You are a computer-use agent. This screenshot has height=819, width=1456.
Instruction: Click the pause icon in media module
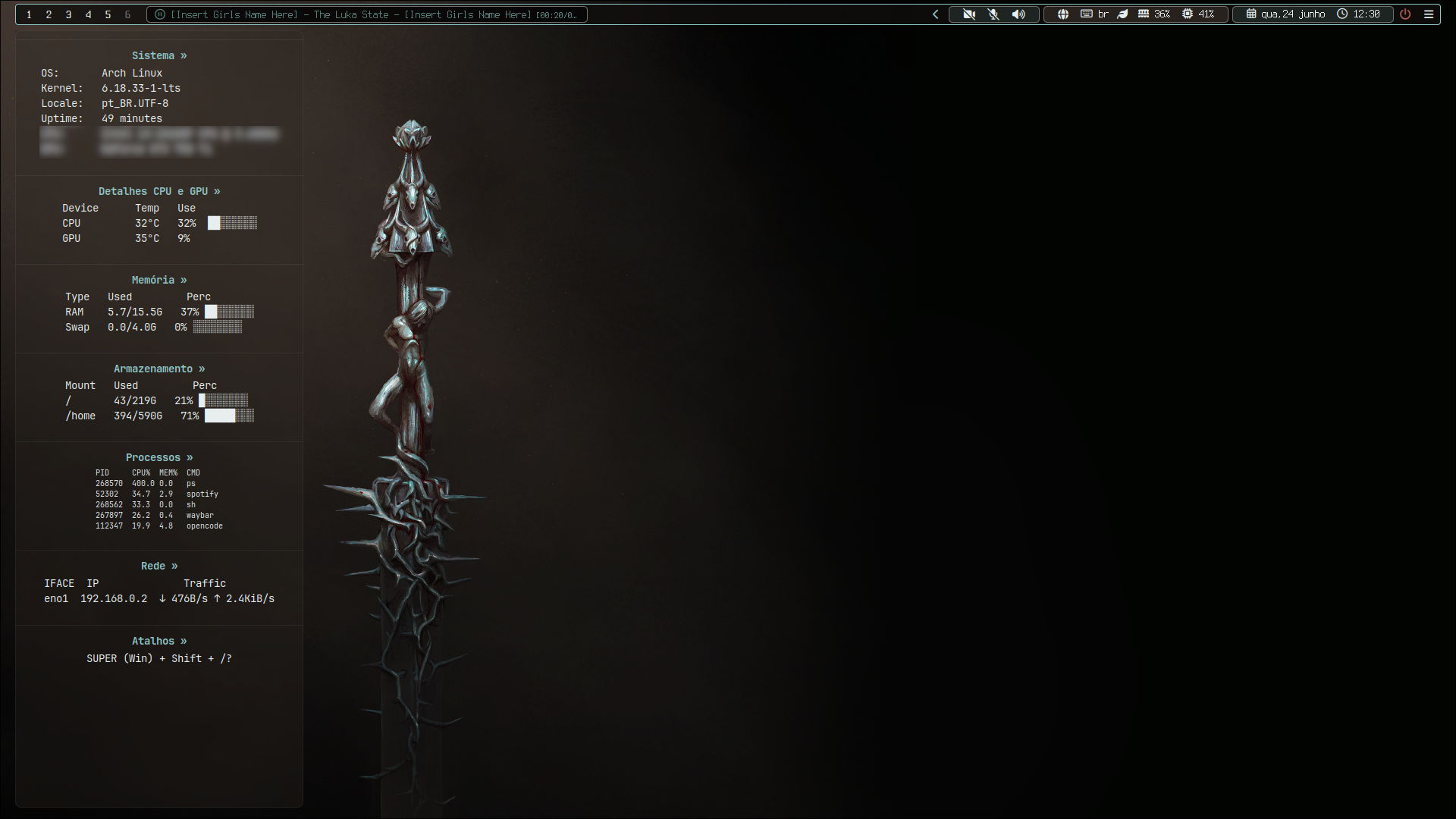(x=159, y=14)
